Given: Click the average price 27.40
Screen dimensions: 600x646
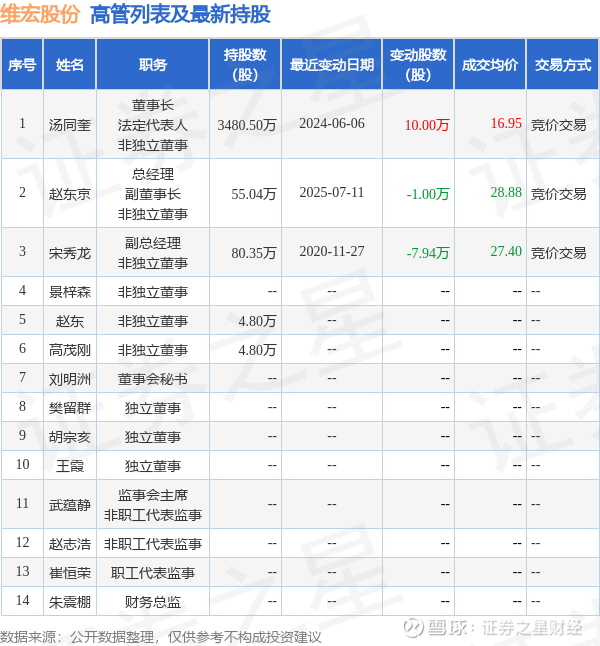Looking at the screenshot, I should pyautogui.click(x=506, y=251).
